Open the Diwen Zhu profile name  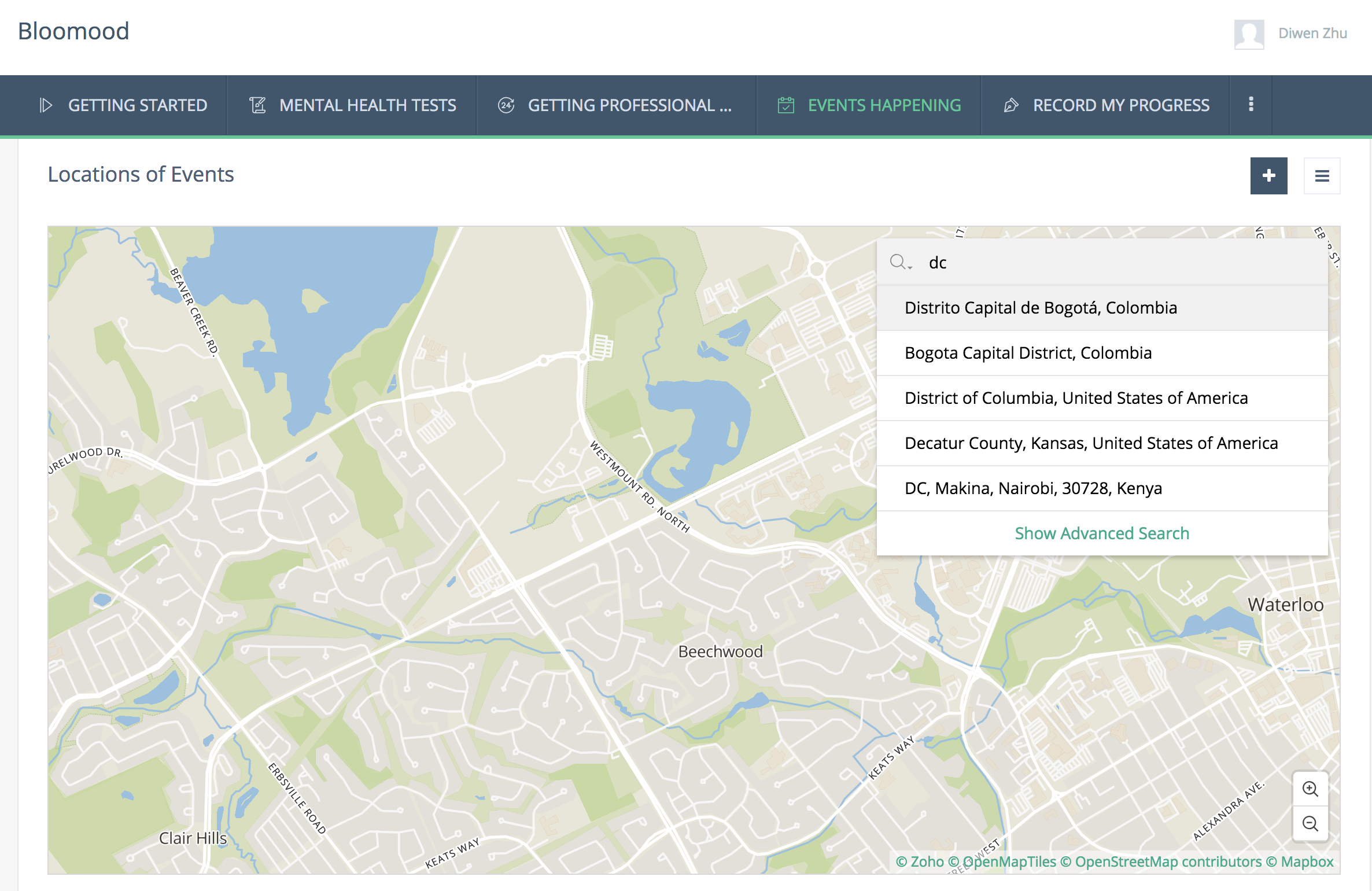[x=1312, y=34]
